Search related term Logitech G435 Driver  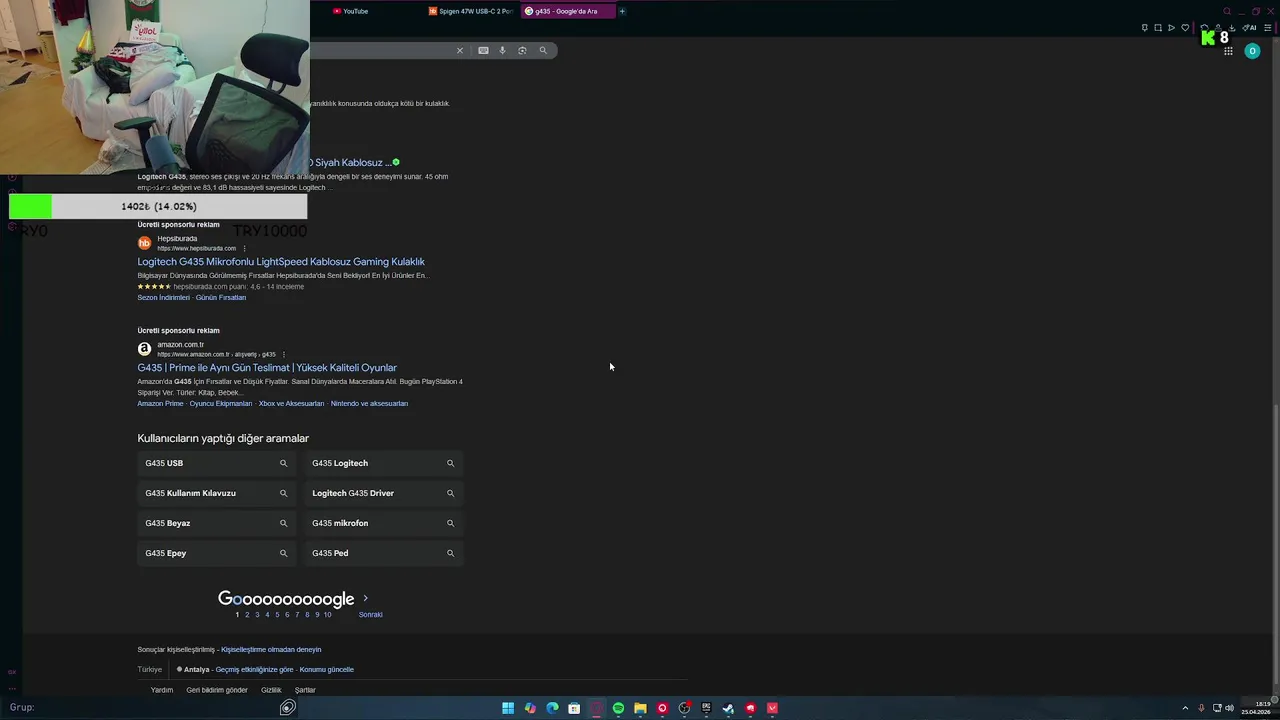[383, 493]
